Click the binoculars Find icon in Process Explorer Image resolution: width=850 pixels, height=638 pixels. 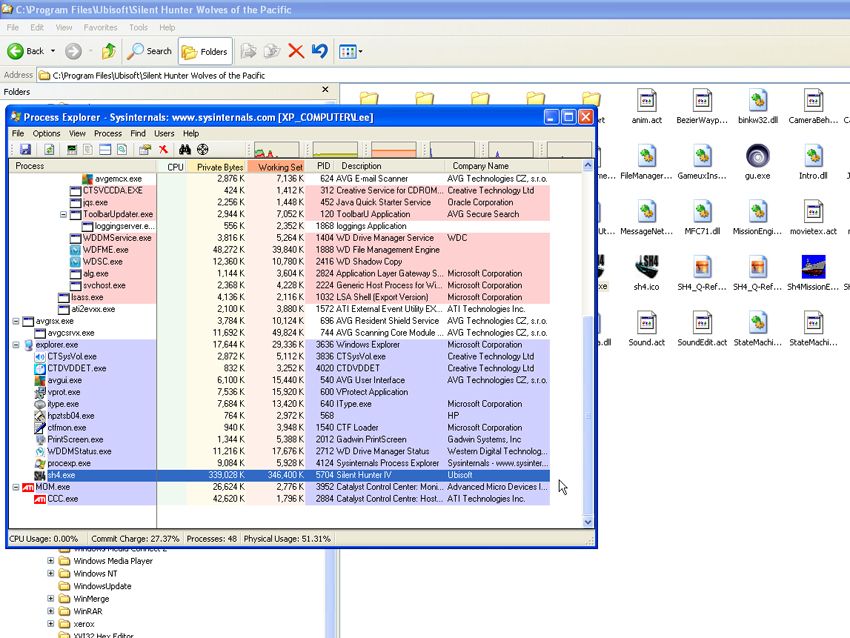(x=185, y=150)
